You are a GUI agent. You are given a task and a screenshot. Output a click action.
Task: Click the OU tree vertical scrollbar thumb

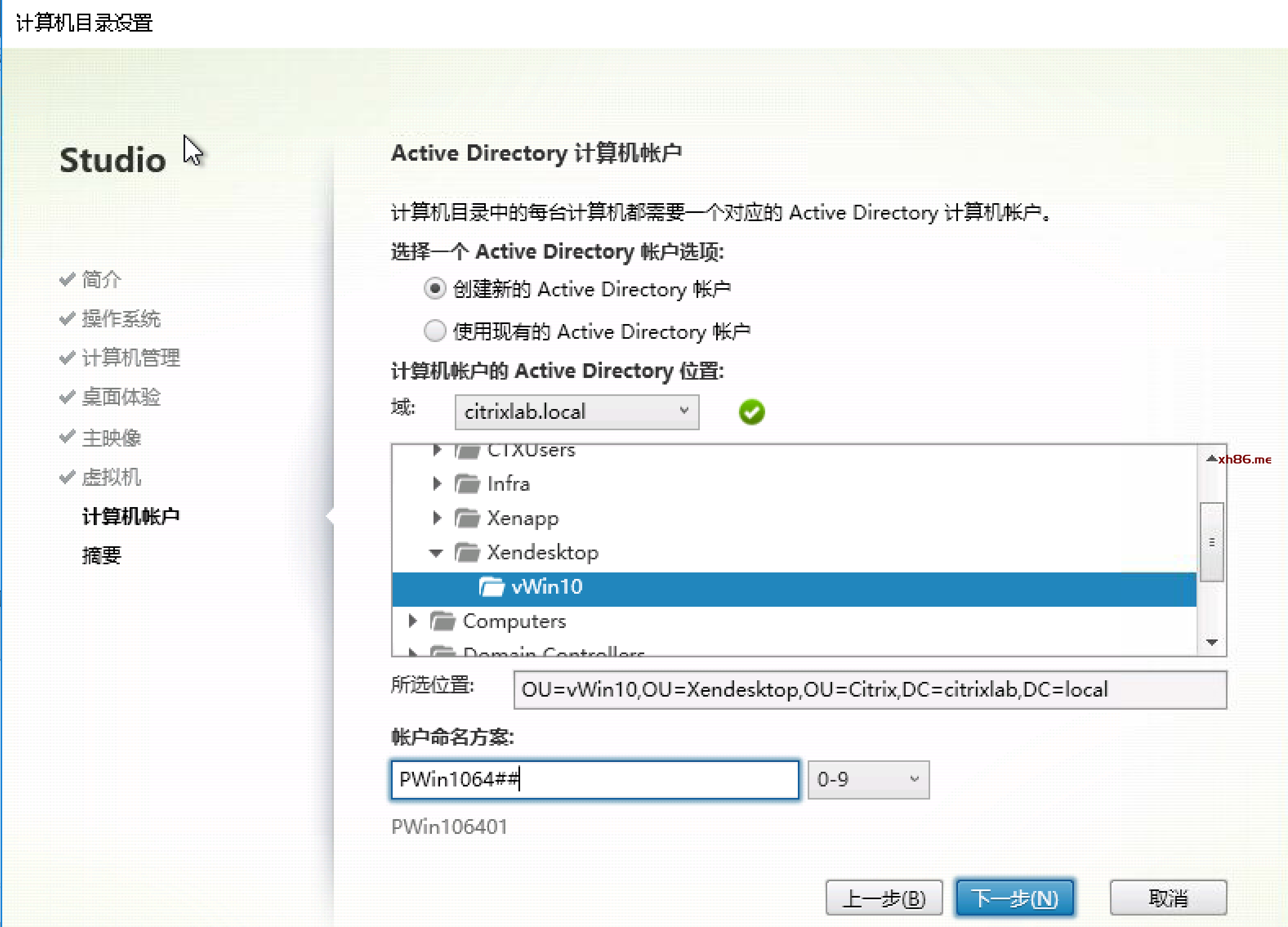tap(1211, 542)
